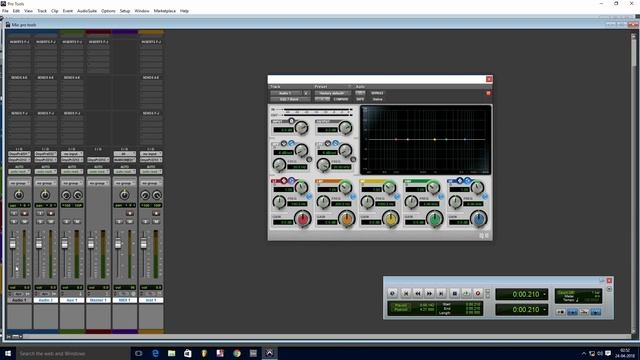Click Go to End button in transport
The height and width of the screenshot is (360, 640).
[x=441, y=293]
